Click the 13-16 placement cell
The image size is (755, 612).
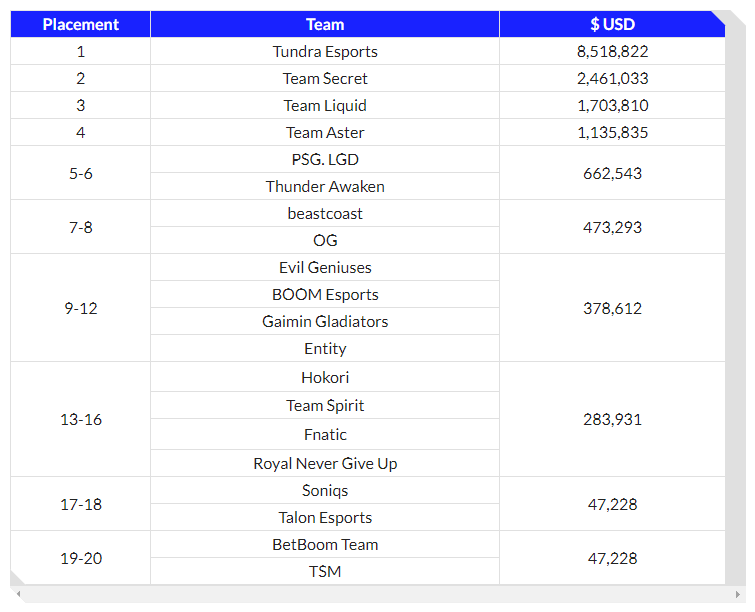click(80, 419)
